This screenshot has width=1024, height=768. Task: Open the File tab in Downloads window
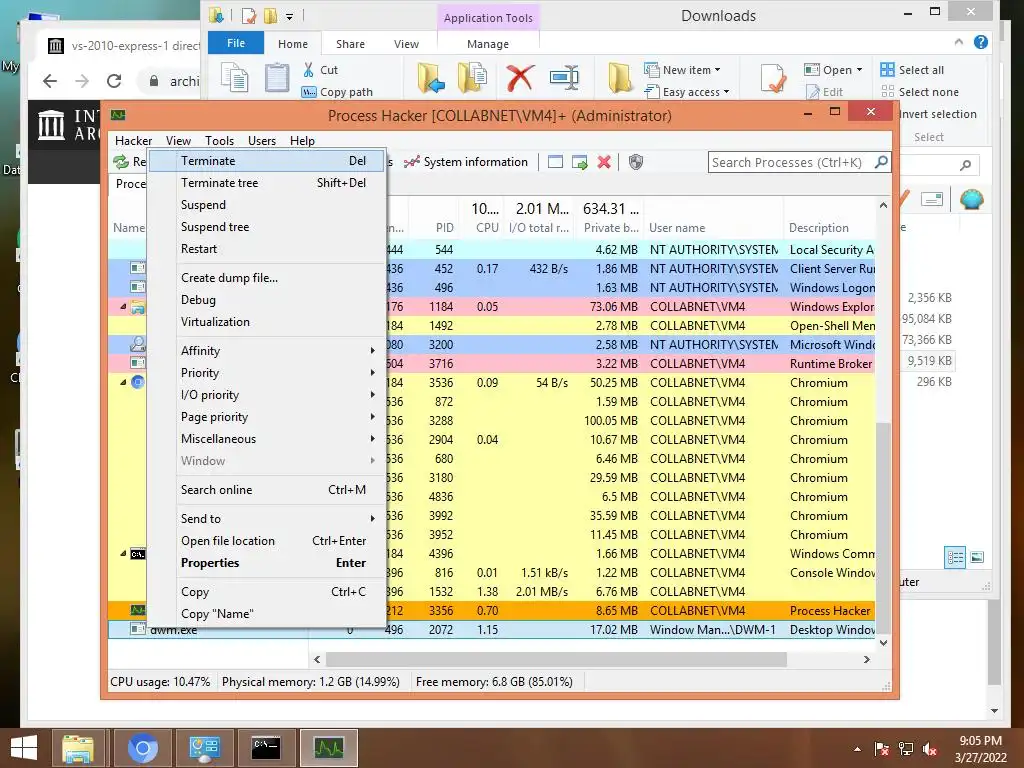[x=236, y=43]
